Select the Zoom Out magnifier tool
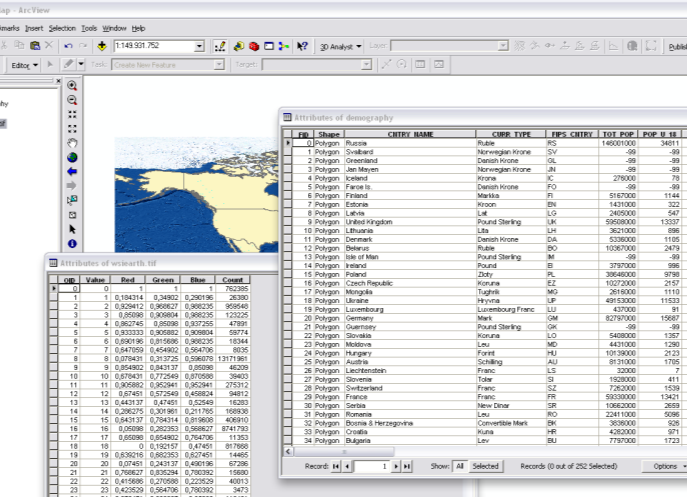 72,100
